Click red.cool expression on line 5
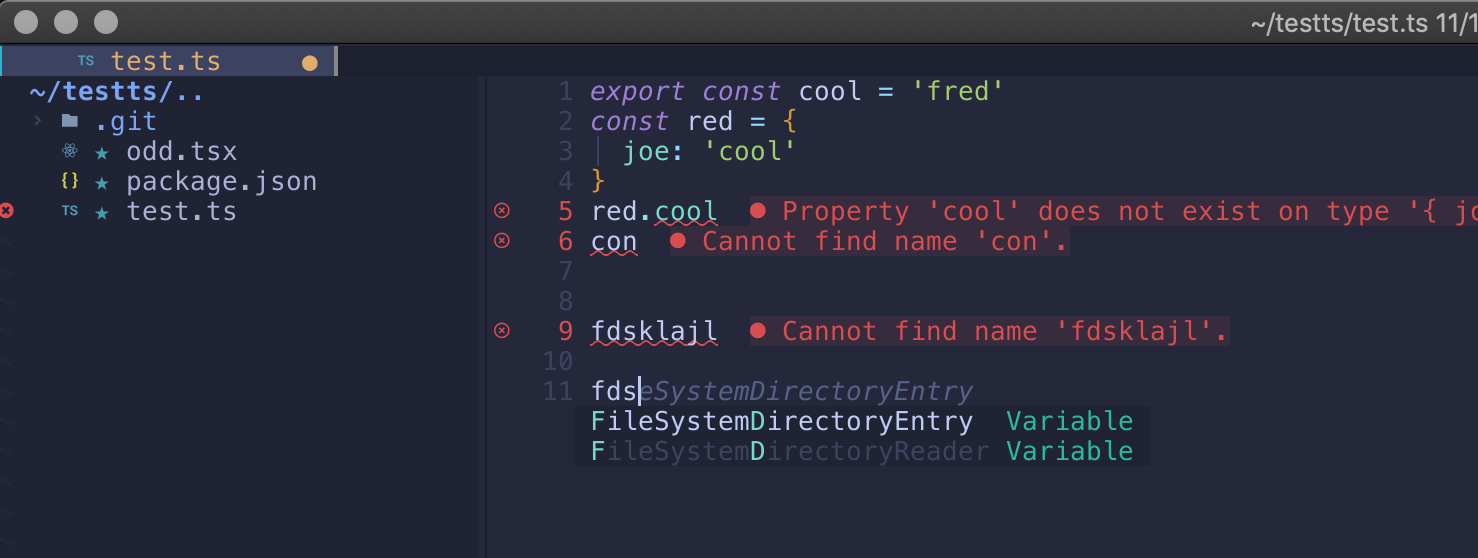Image resolution: width=1478 pixels, height=558 pixels. pos(654,212)
